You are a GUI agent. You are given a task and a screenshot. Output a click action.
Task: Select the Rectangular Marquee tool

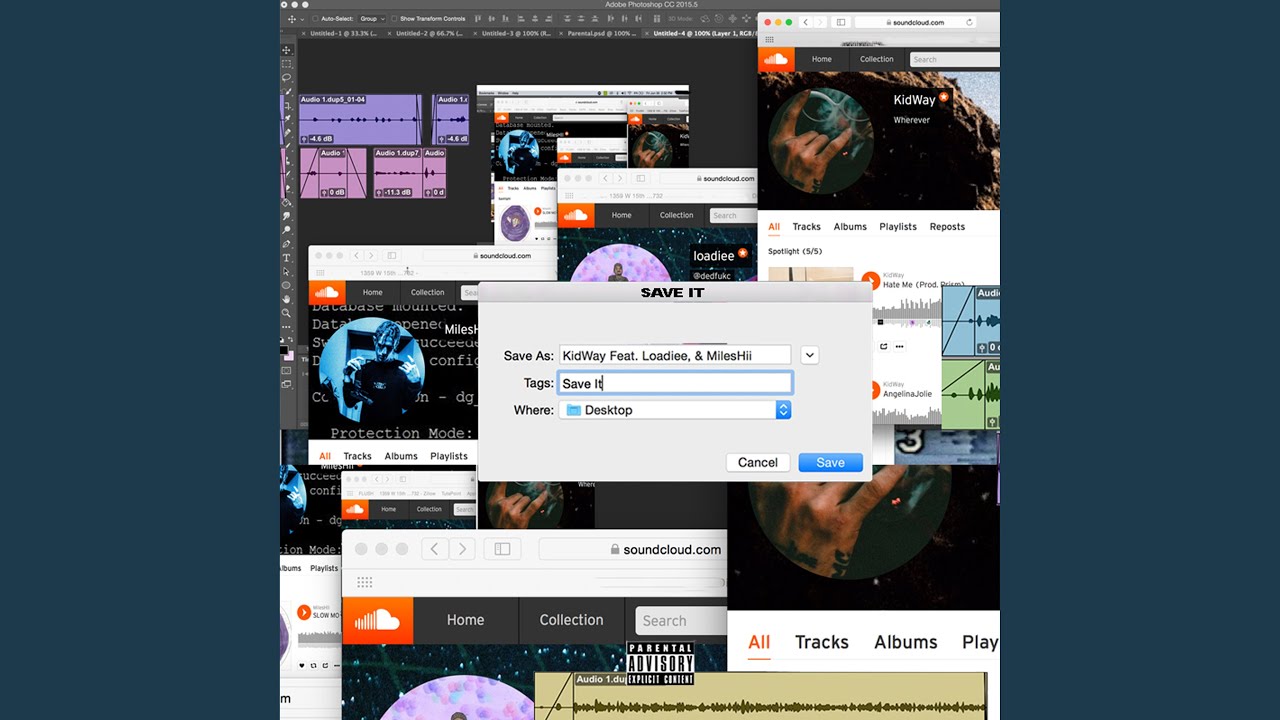[x=287, y=63]
